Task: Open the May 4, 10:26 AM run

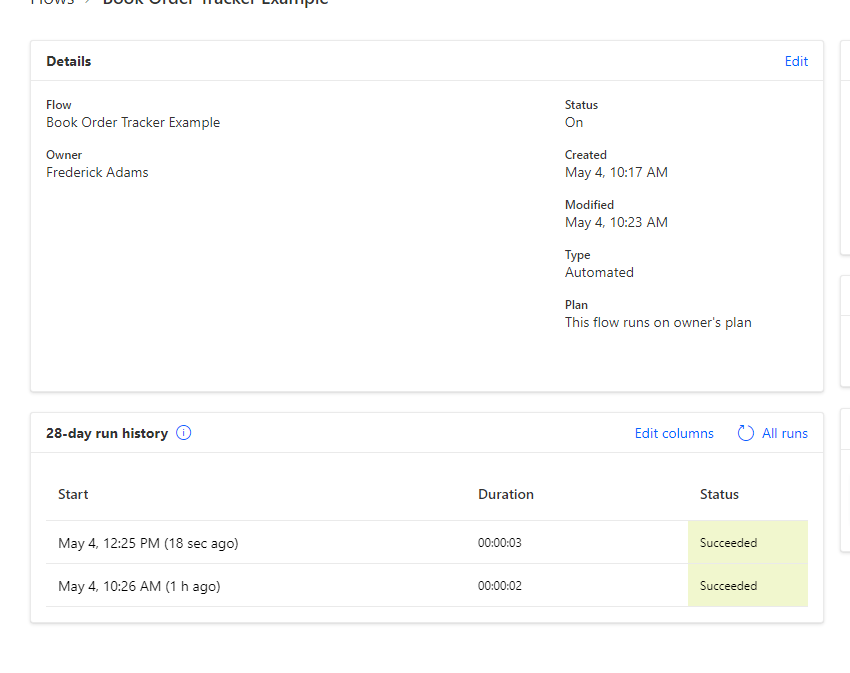Action: pyautogui.click(x=139, y=586)
